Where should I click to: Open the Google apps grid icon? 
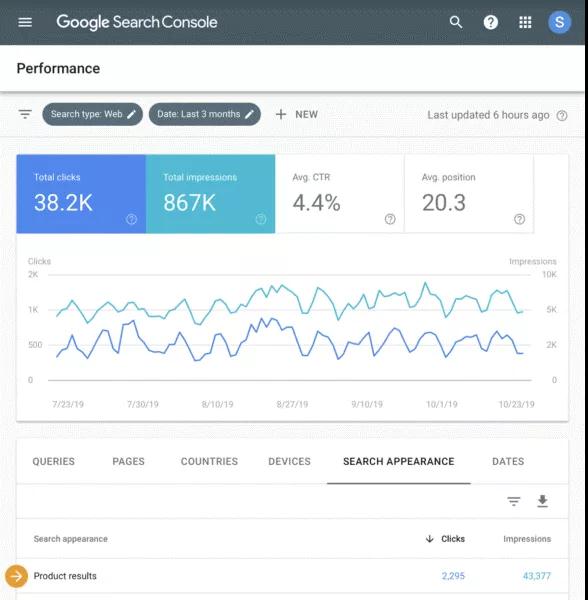coord(525,22)
